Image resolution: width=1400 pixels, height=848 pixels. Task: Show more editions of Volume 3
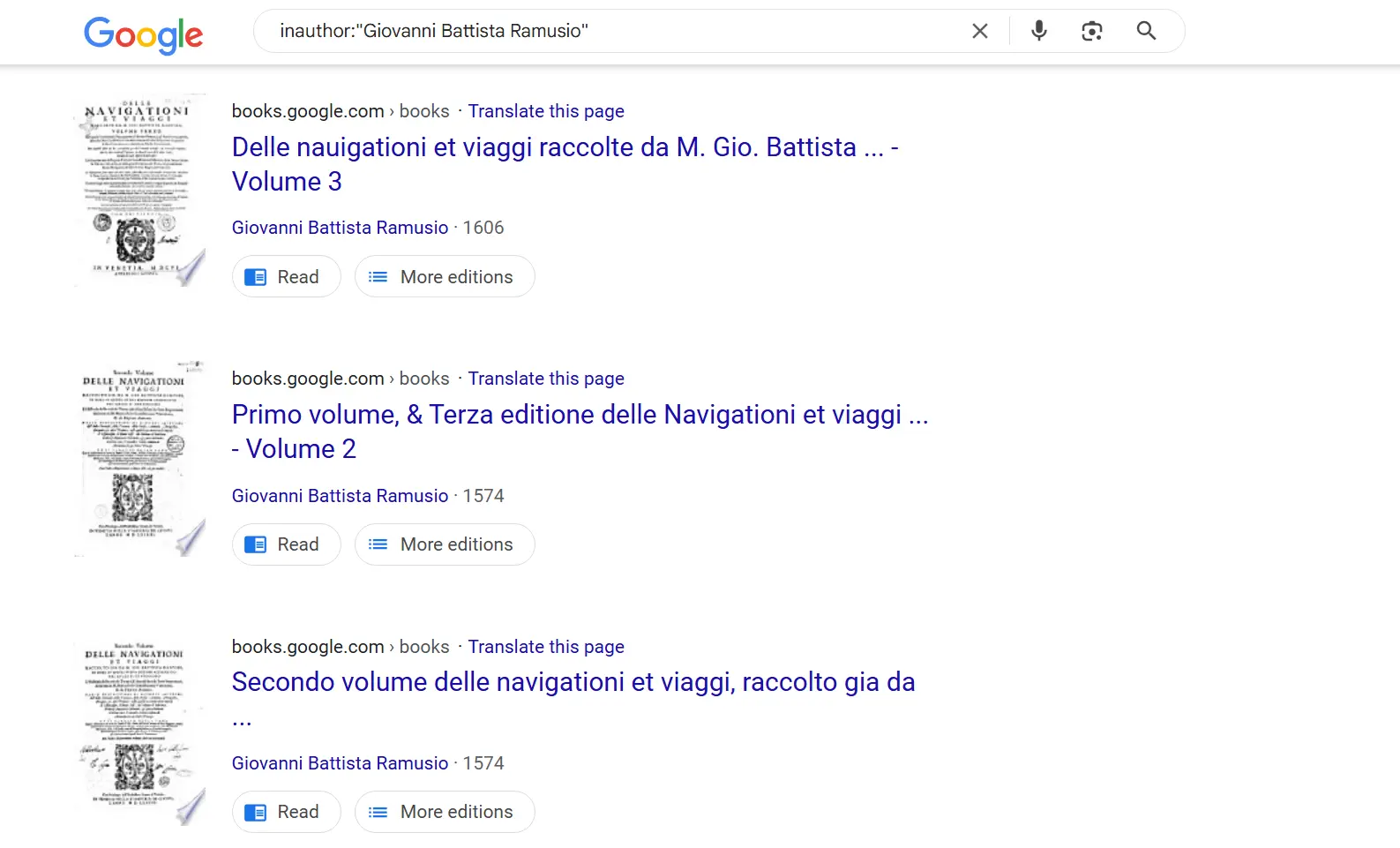(445, 276)
